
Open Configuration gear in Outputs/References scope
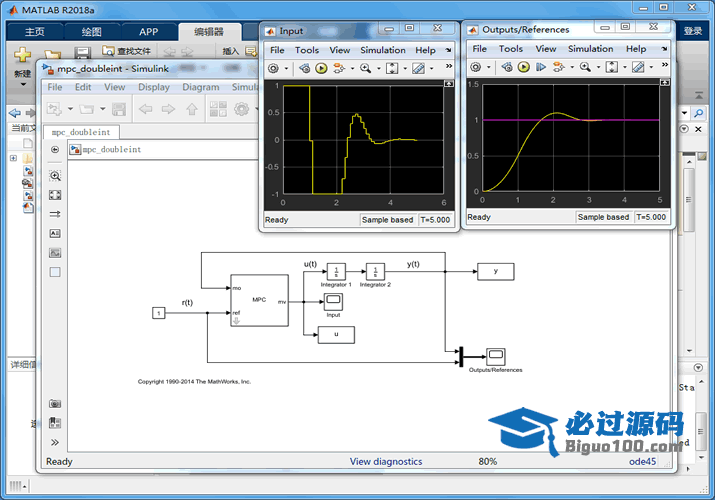pos(476,67)
